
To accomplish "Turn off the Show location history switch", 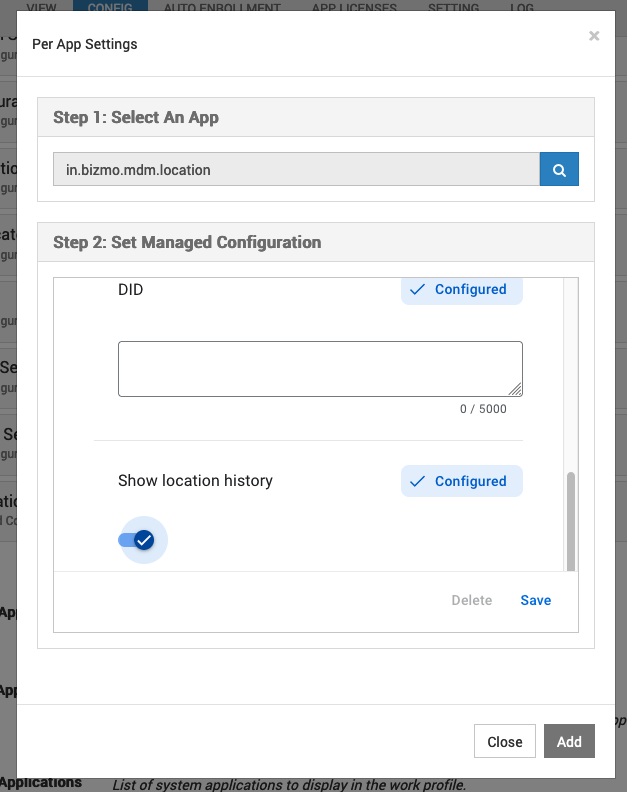I will (138, 540).
